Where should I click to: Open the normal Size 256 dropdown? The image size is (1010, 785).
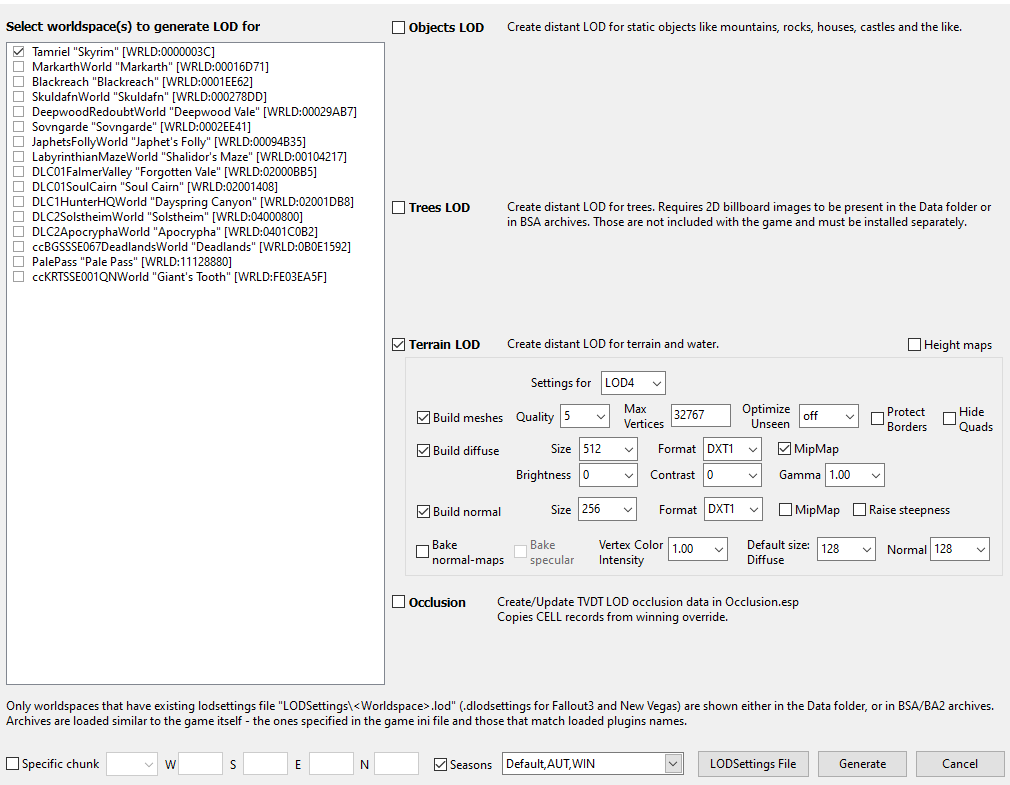(608, 509)
